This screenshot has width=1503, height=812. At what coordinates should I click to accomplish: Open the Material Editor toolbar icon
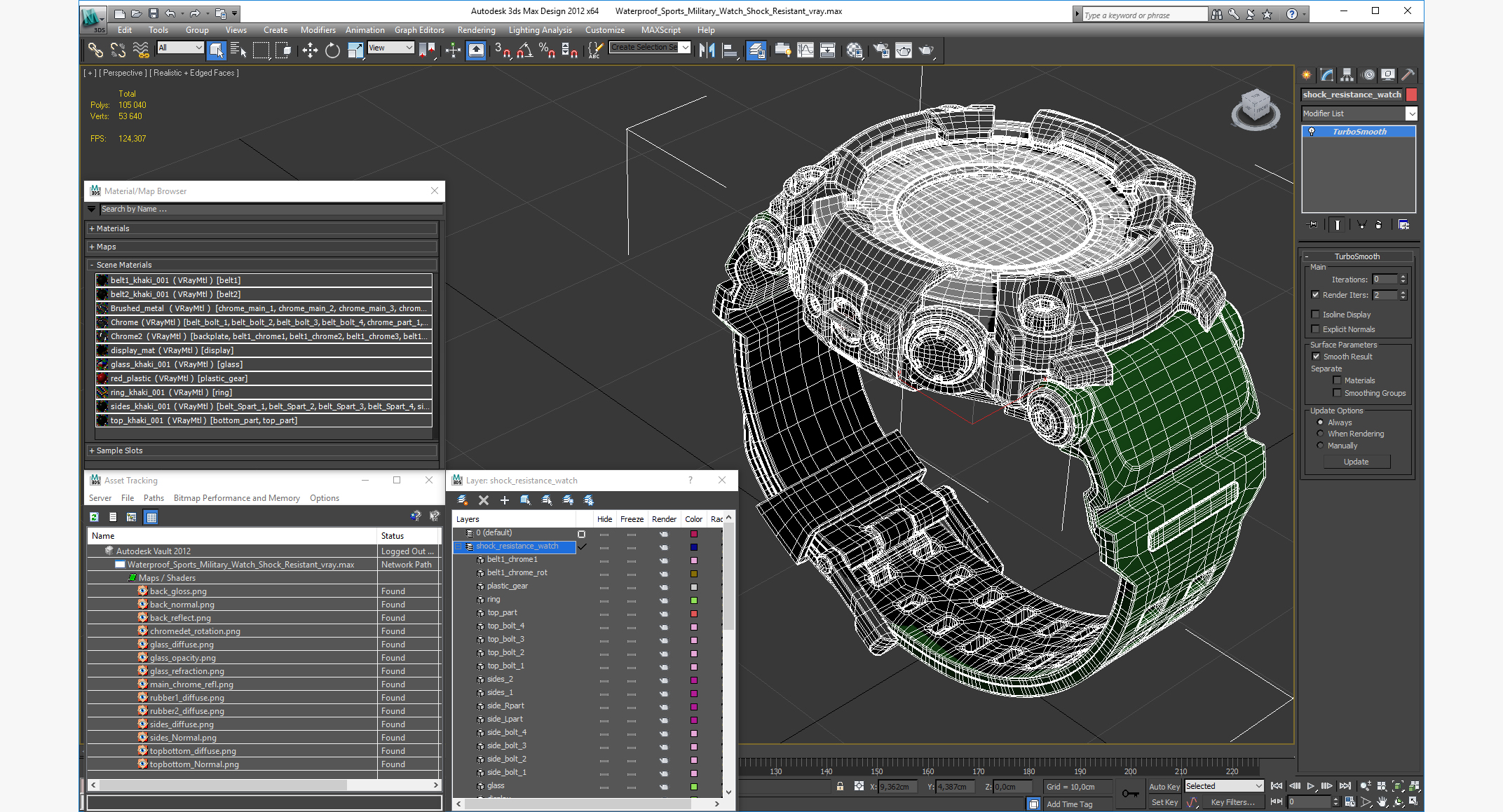coord(855,50)
